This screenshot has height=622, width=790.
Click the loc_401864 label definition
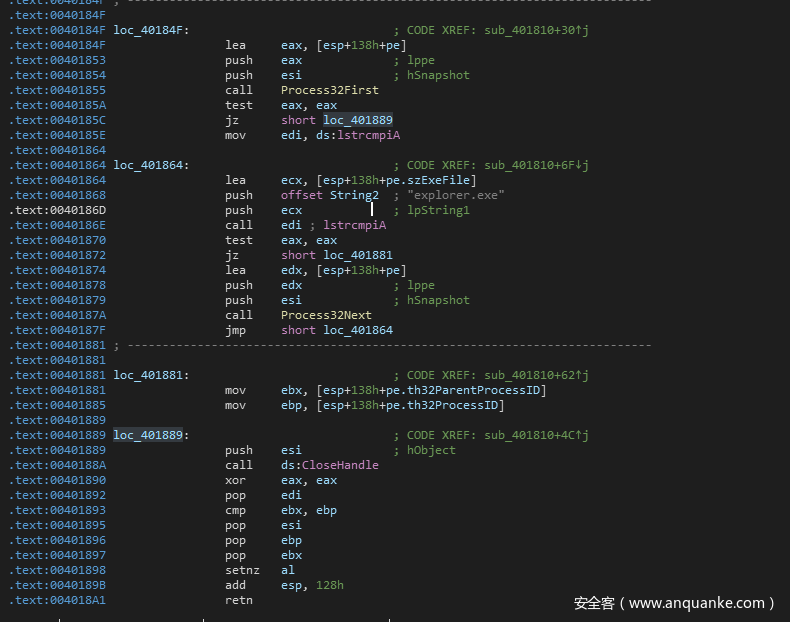coord(149,165)
